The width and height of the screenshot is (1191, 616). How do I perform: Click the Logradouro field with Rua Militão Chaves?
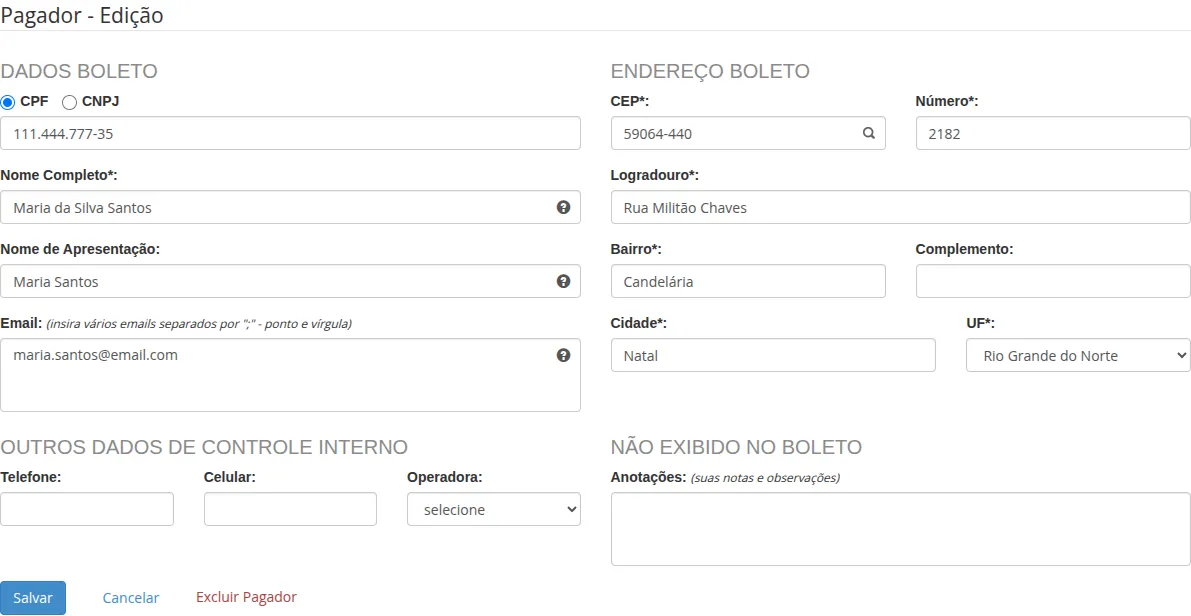(x=899, y=207)
